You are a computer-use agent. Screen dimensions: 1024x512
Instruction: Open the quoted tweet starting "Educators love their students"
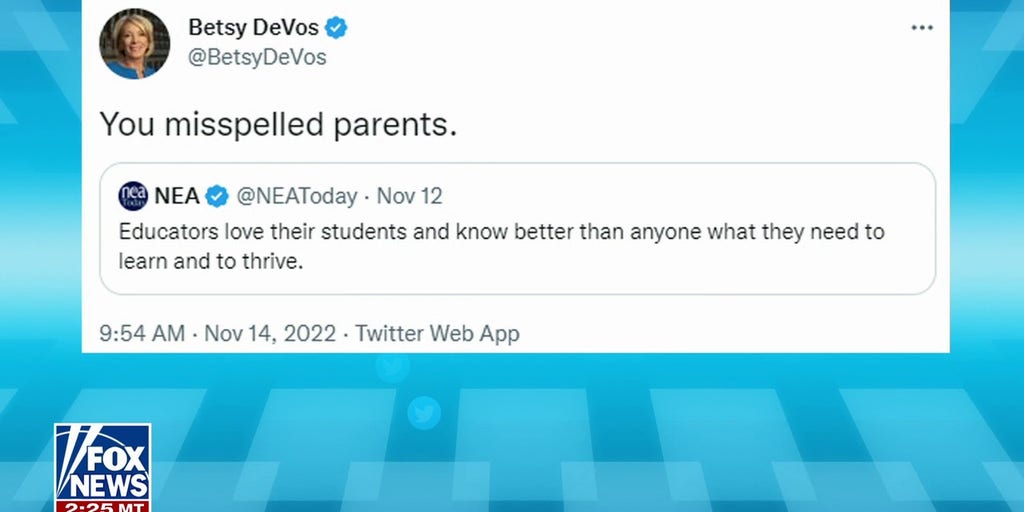pyautogui.click(x=501, y=232)
